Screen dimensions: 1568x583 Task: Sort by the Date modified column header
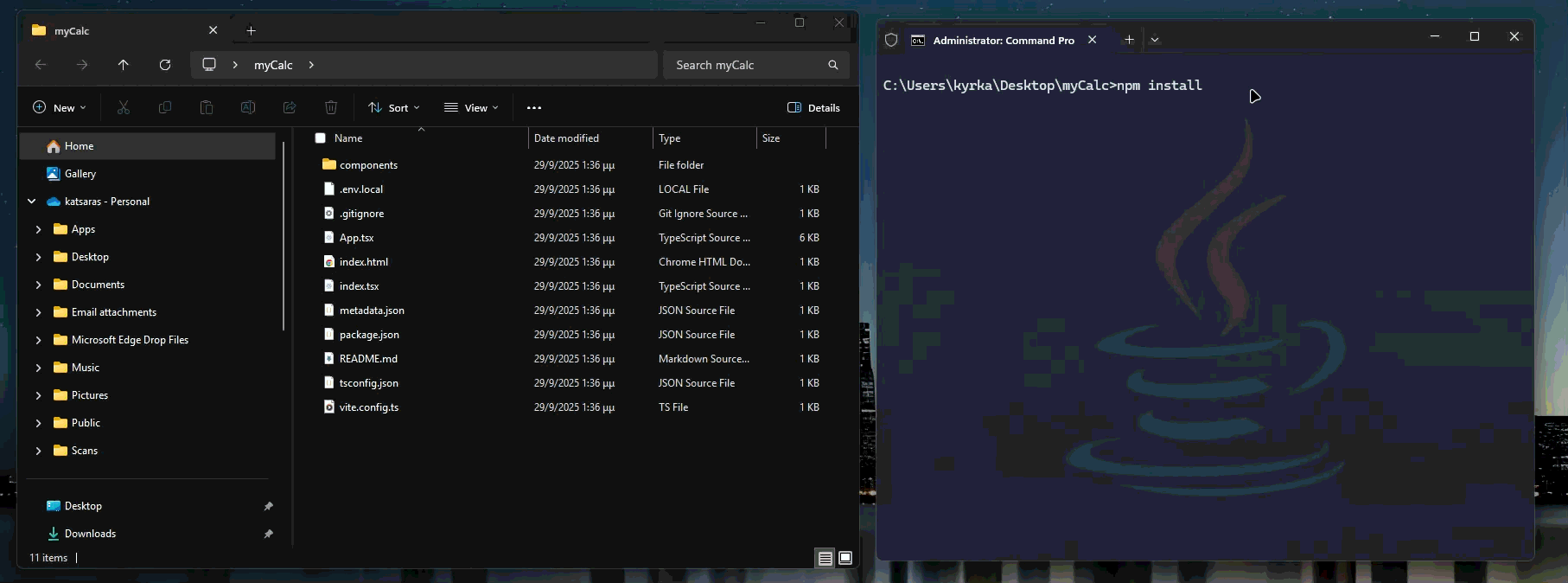click(590, 138)
